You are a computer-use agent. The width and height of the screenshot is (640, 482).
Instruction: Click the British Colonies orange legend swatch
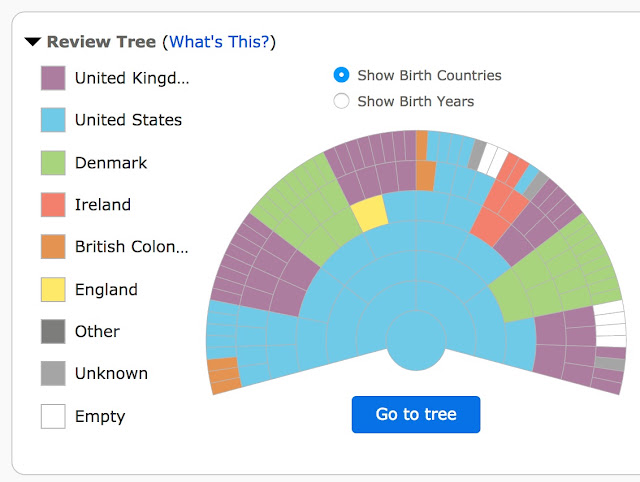[53, 247]
